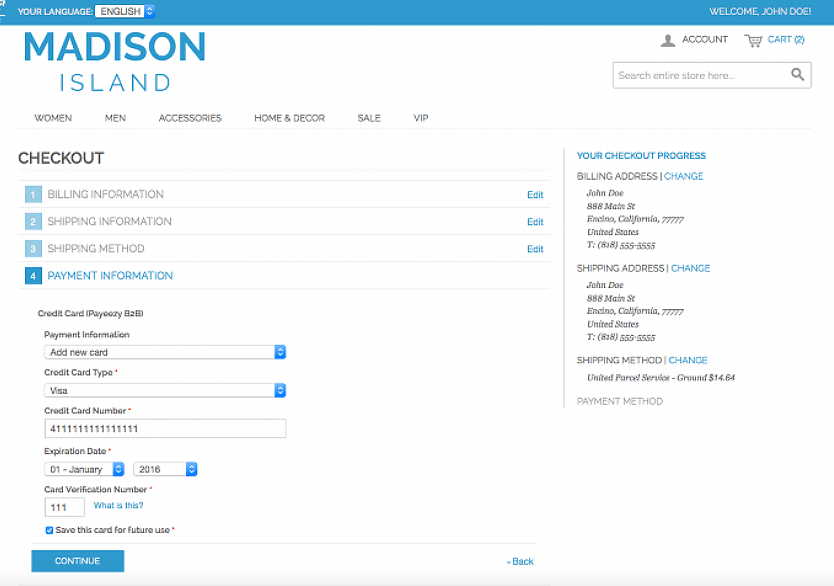Open the shopping cart icon

753,40
